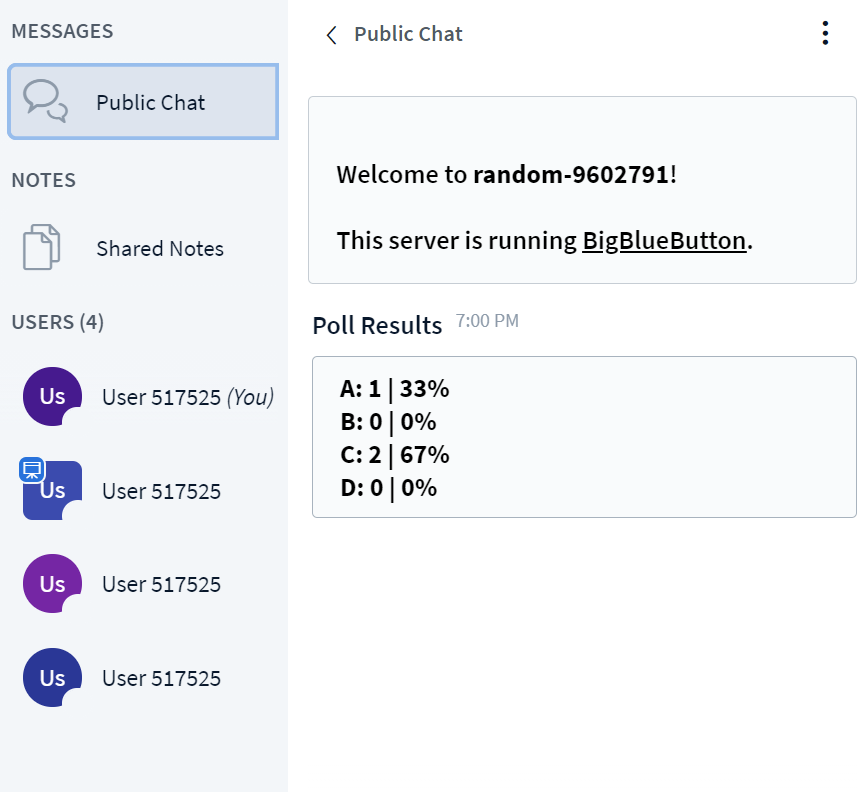Click the poll result line C: 2 | 67%
863x792 pixels.
pos(394,455)
